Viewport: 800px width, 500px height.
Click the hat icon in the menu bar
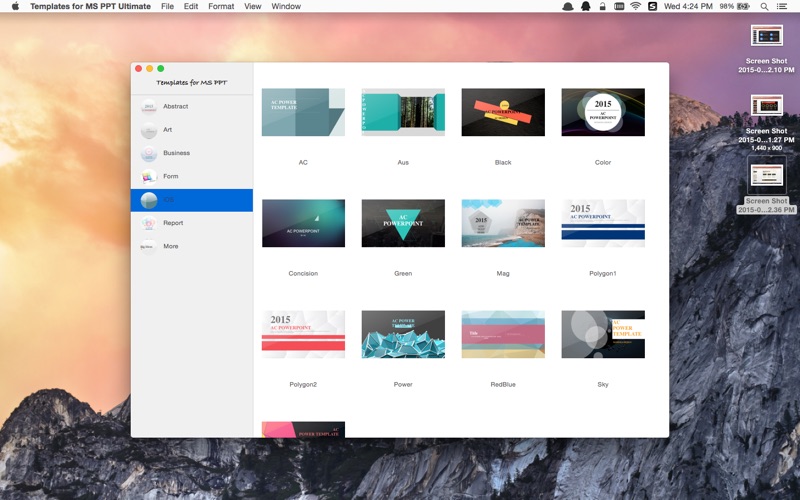coord(567,6)
